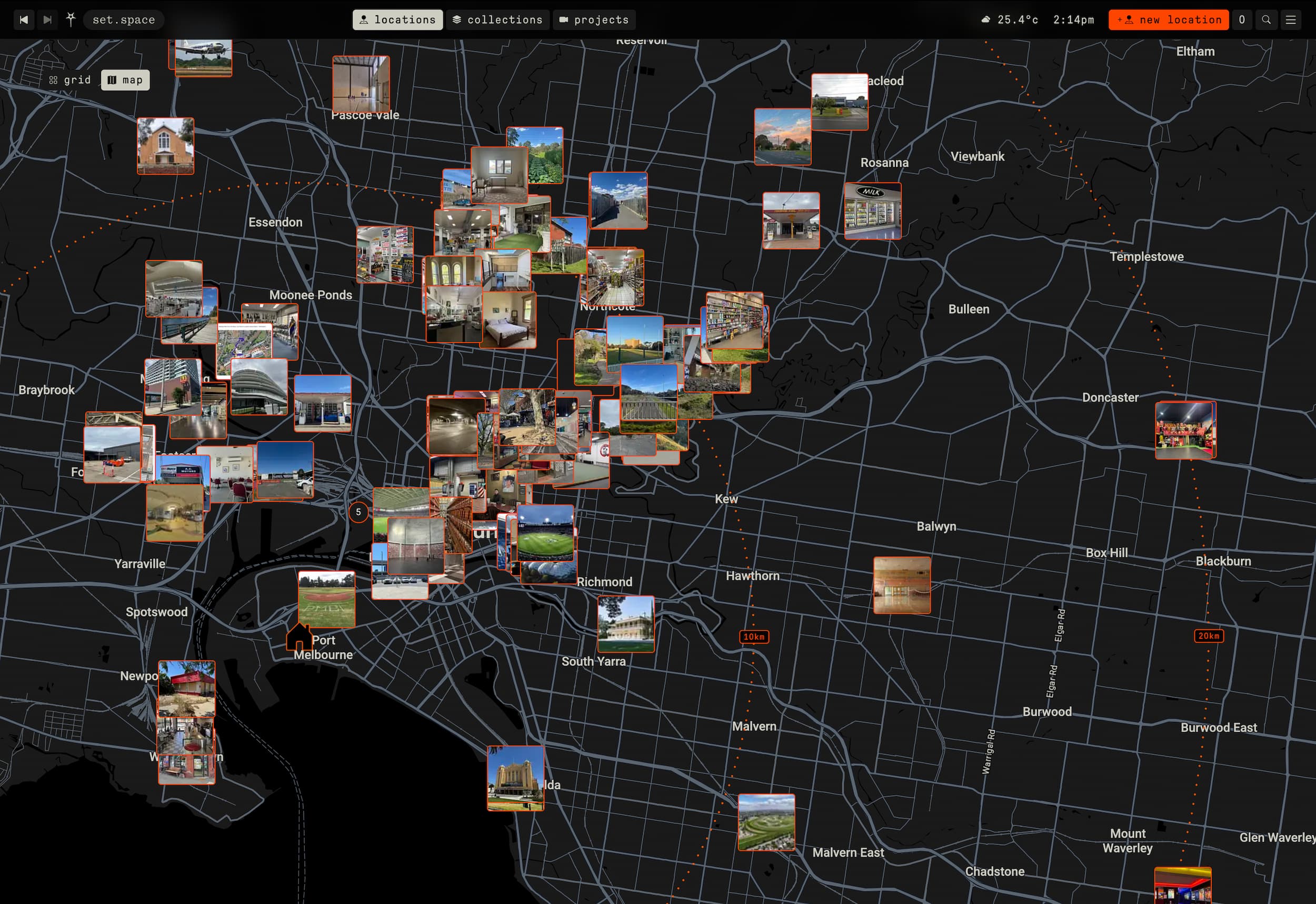The width and height of the screenshot is (1316, 904).
Task: Open the MILK fridge photo thumbnail
Action: (872, 210)
